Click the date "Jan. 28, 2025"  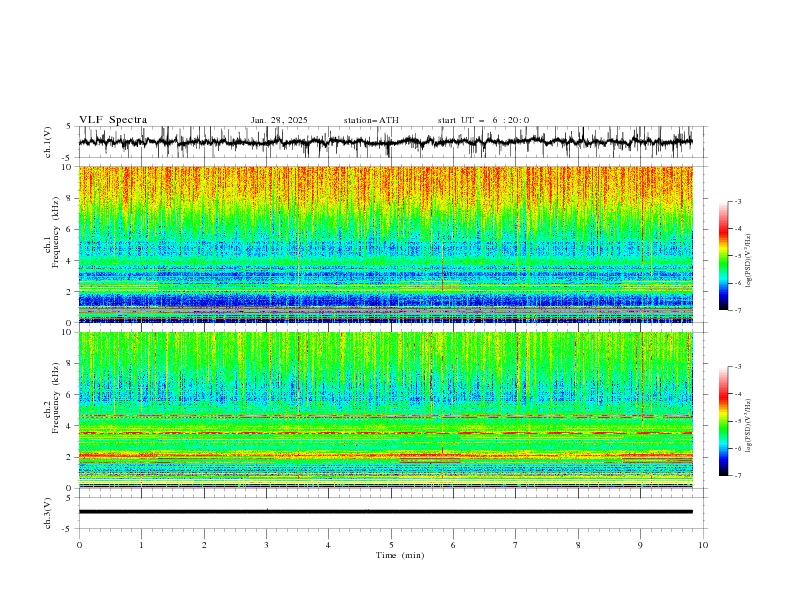[x=279, y=120]
